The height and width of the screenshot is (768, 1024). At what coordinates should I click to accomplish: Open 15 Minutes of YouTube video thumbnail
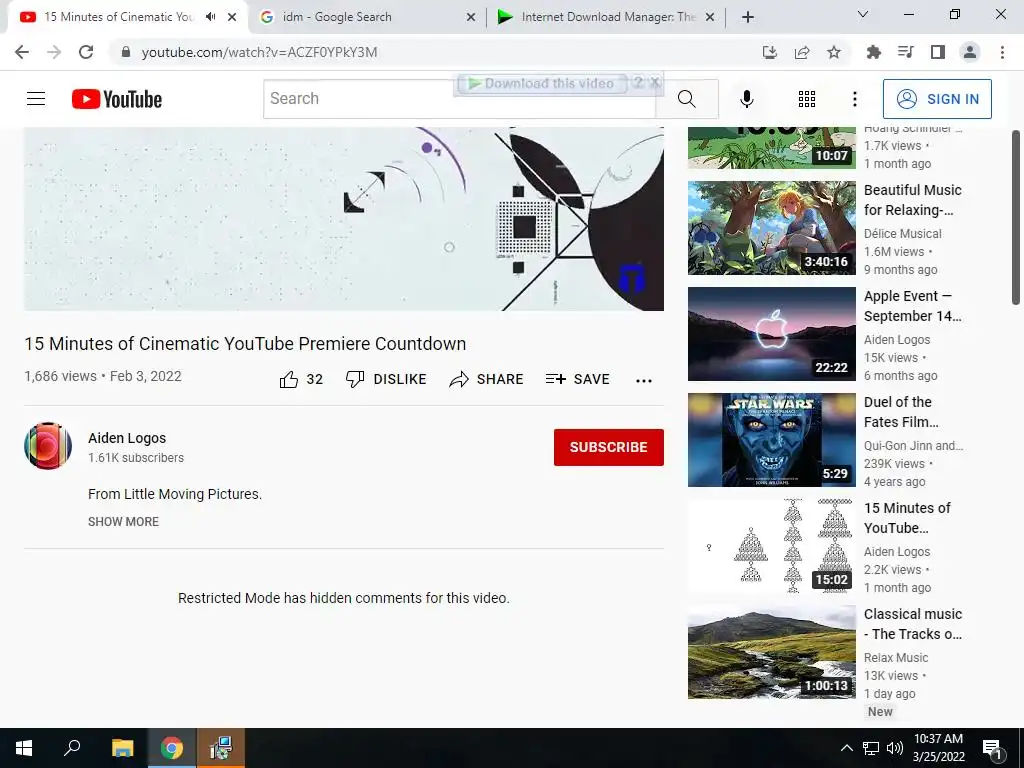click(771, 546)
